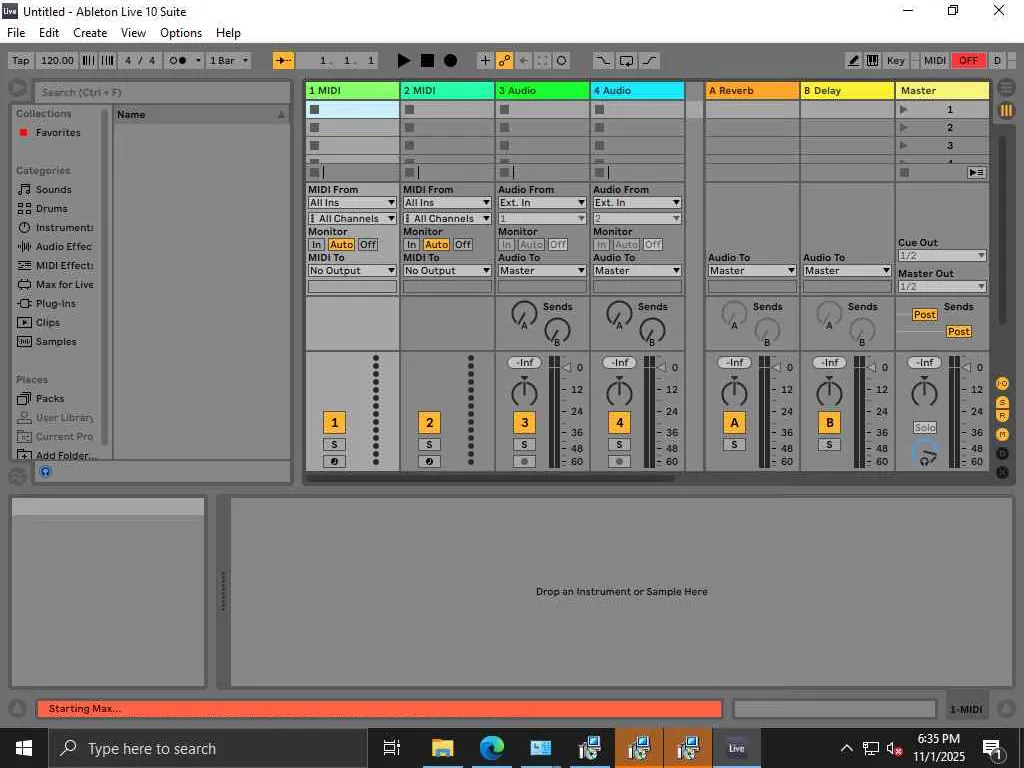The height and width of the screenshot is (768, 1024).
Task: Open the Master Out dropdown
Action: click(942, 286)
